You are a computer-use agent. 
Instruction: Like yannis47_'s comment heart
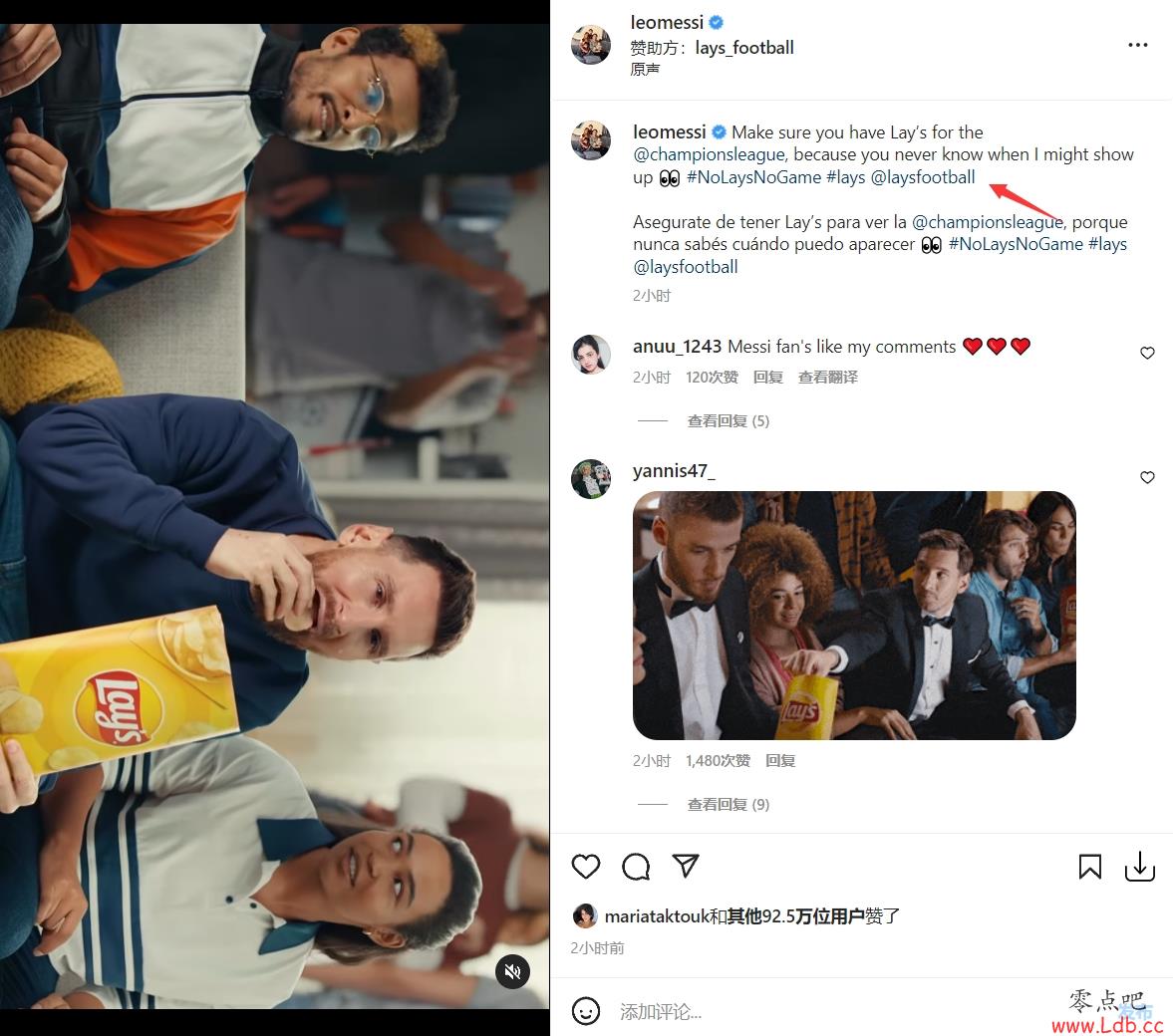(1147, 477)
